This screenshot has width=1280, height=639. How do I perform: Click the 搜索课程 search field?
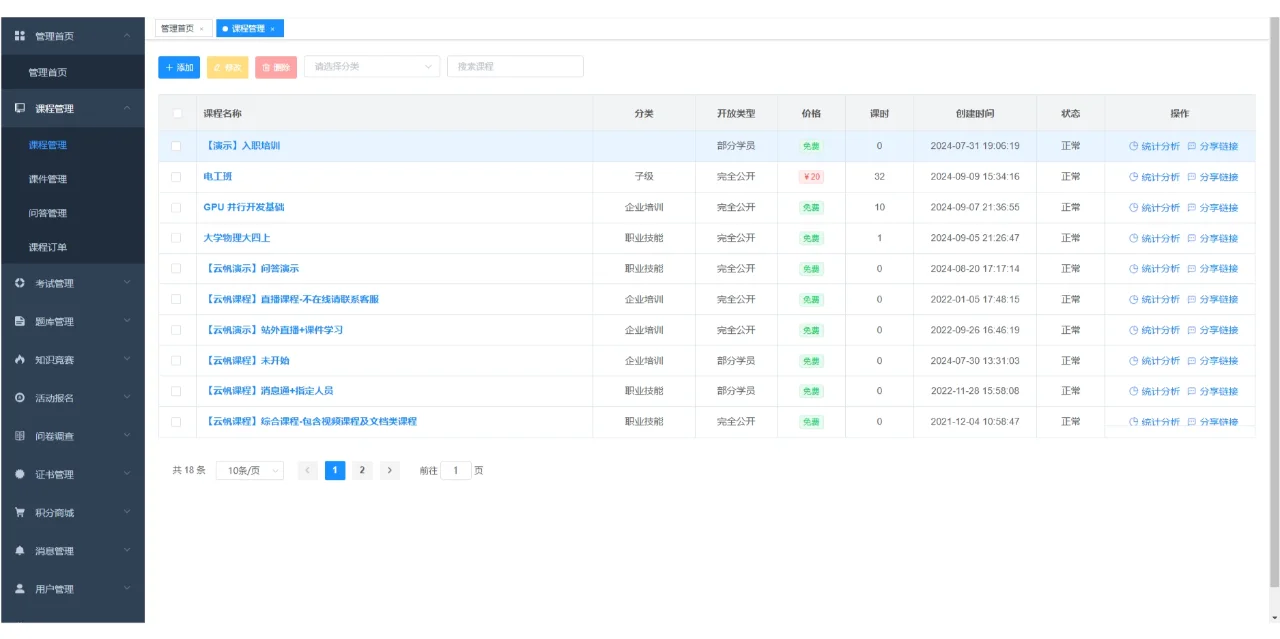tap(515, 67)
